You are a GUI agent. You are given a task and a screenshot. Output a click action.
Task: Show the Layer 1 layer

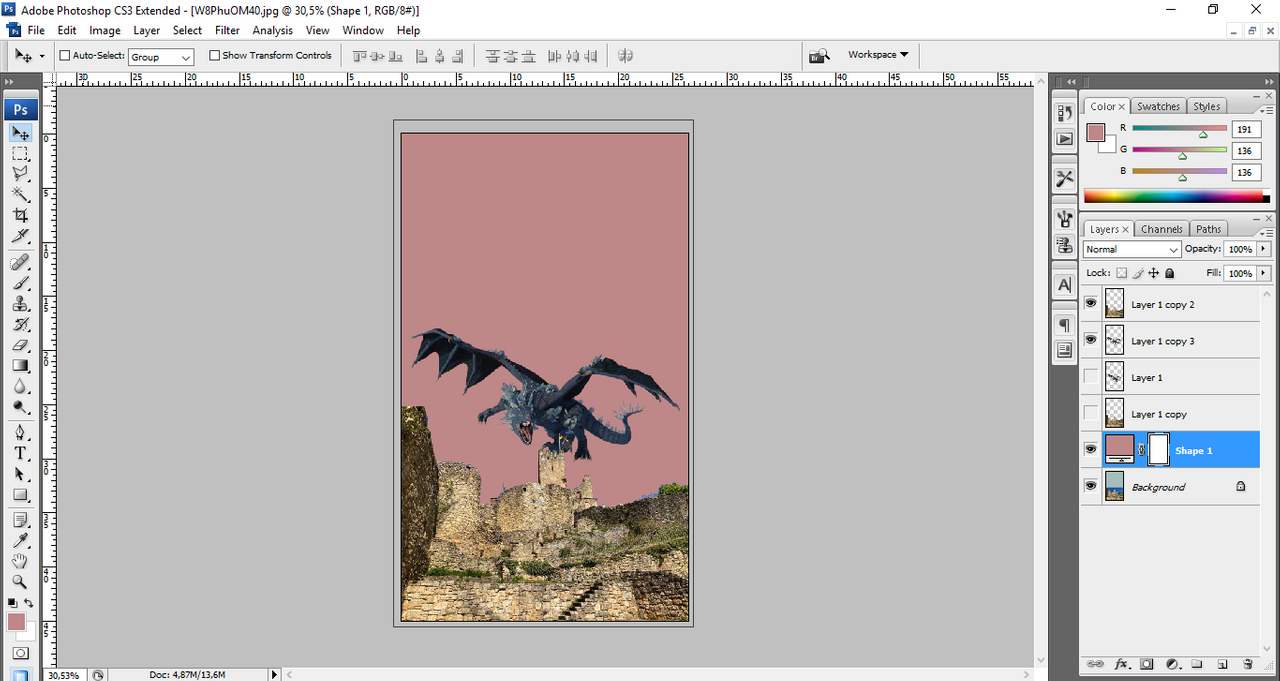coord(1090,377)
